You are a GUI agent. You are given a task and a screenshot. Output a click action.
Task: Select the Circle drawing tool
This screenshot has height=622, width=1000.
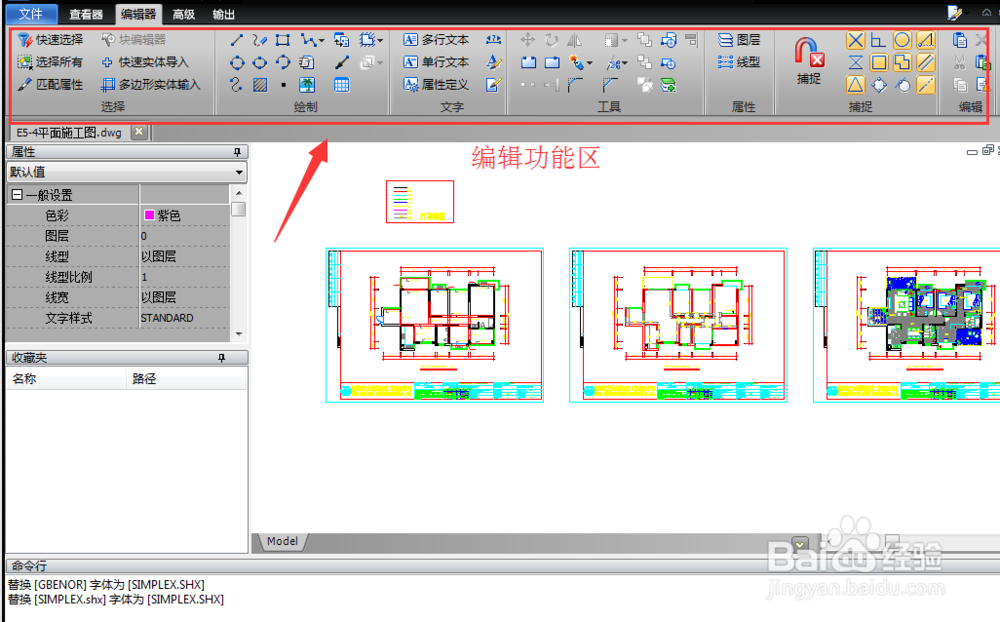click(x=237, y=63)
